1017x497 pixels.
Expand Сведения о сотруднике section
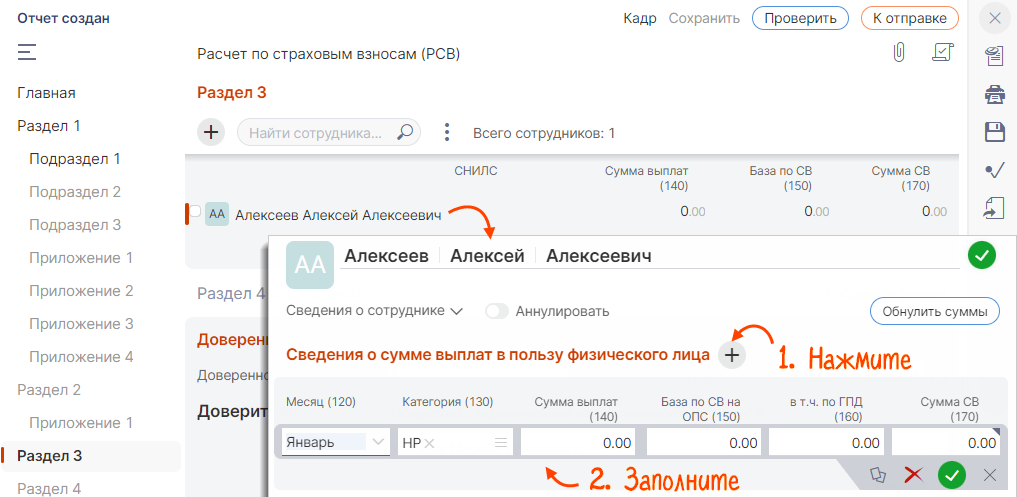click(x=374, y=311)
